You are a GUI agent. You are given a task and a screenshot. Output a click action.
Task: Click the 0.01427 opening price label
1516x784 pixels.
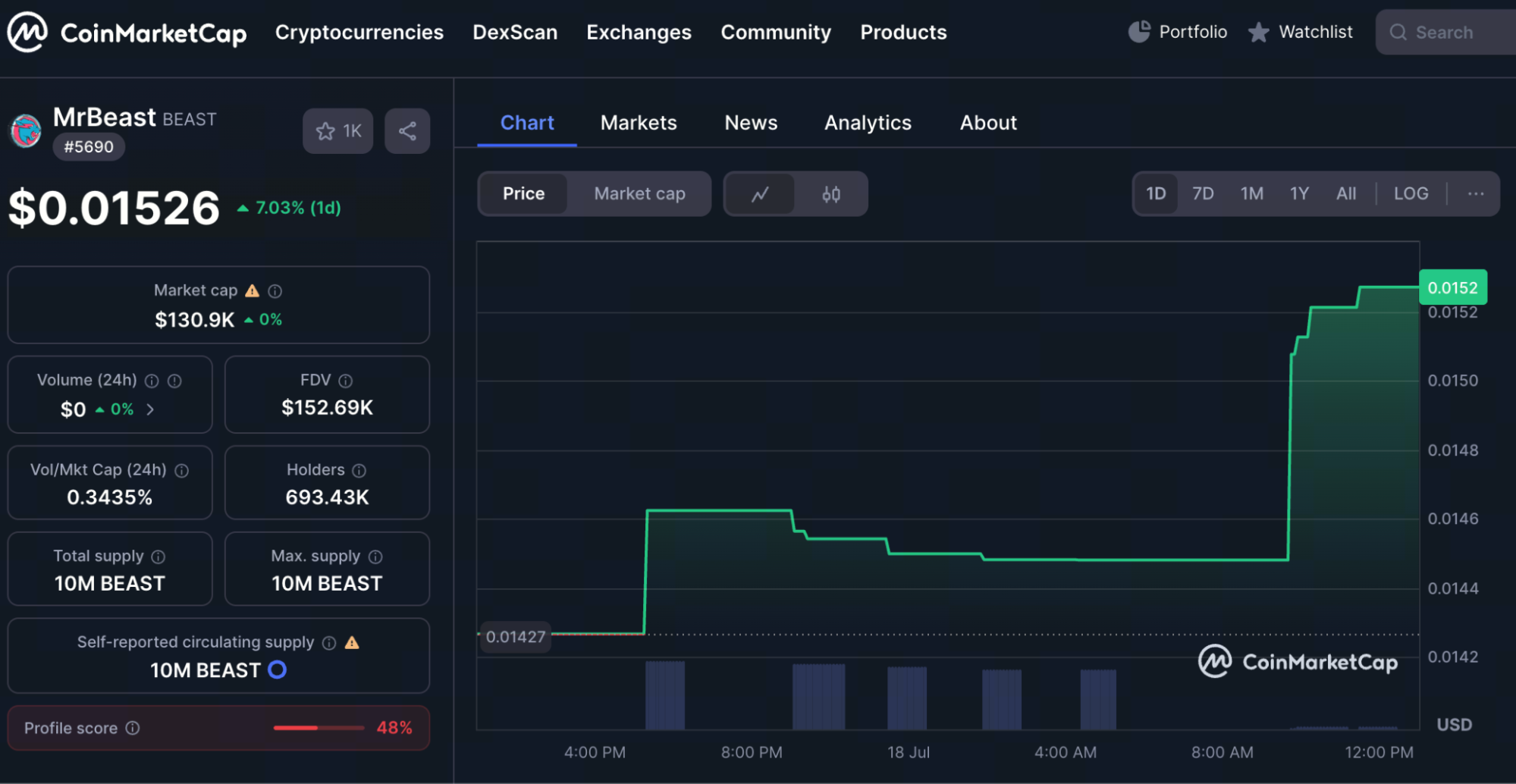point(516,637)
